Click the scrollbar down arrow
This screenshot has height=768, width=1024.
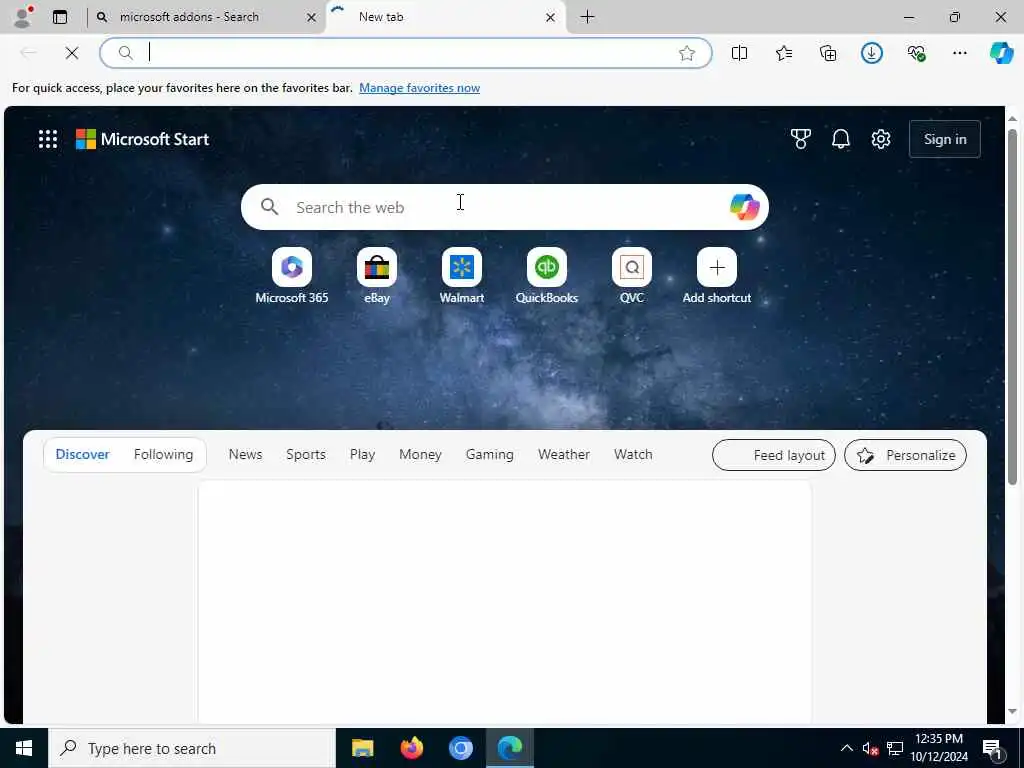(x=1012, y=711)
